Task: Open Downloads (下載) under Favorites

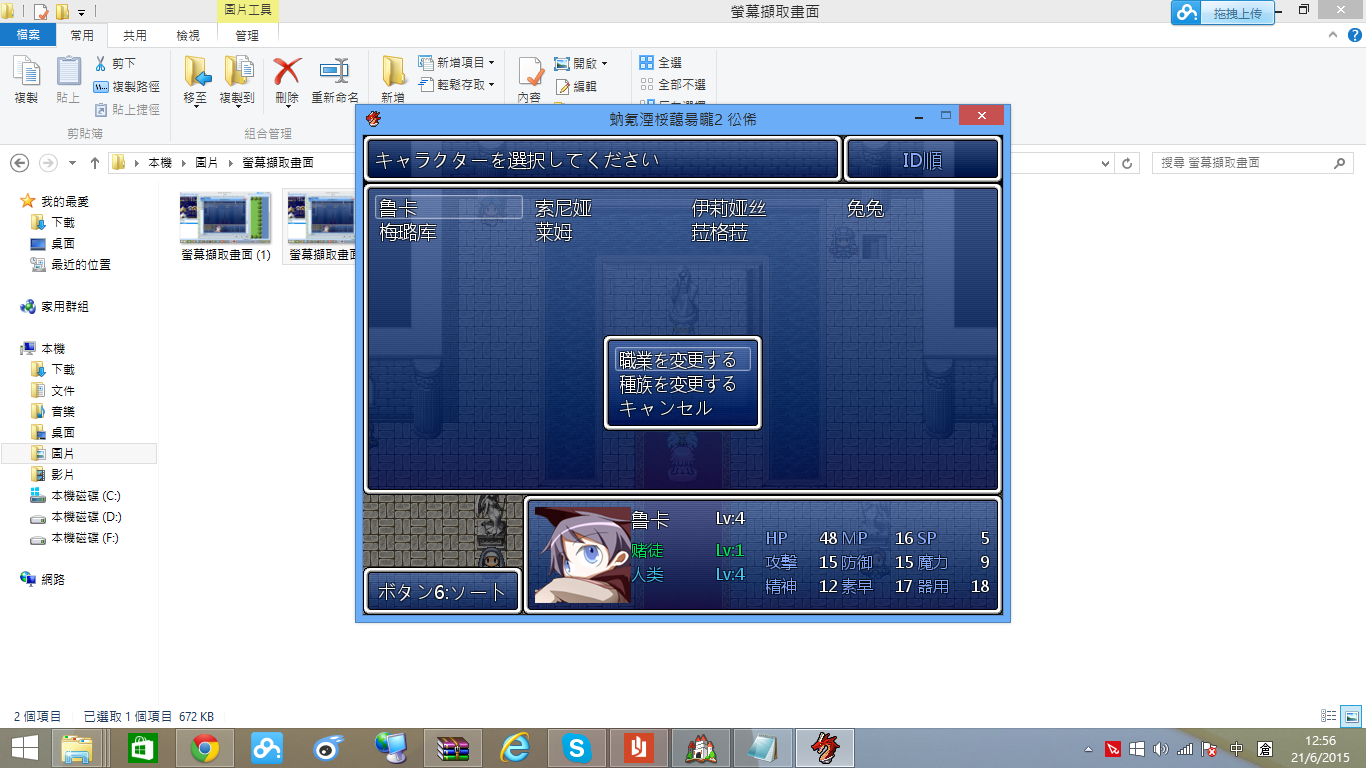Action: coord(63,222)
